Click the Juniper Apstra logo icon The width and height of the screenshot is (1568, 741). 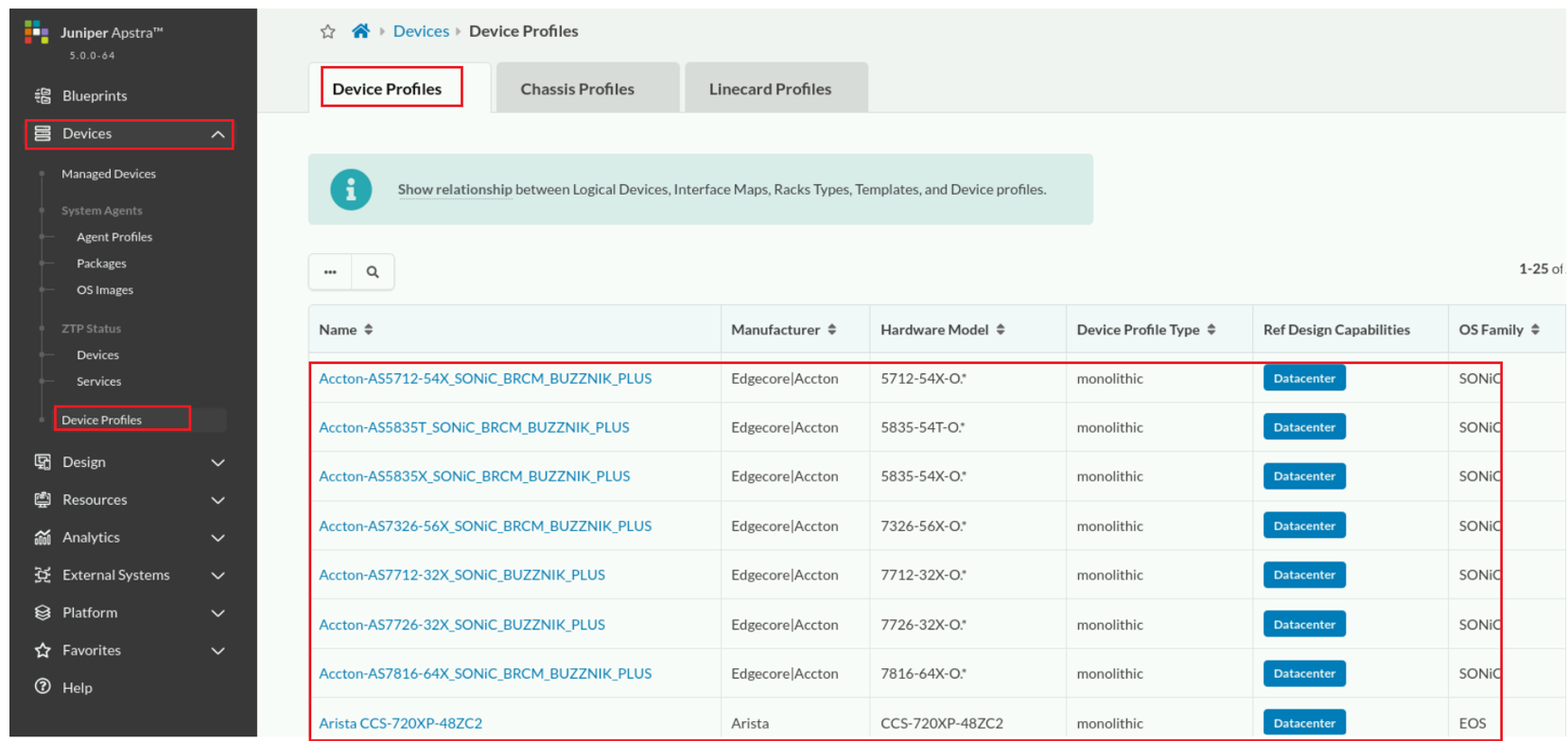(x=37, y=32)
